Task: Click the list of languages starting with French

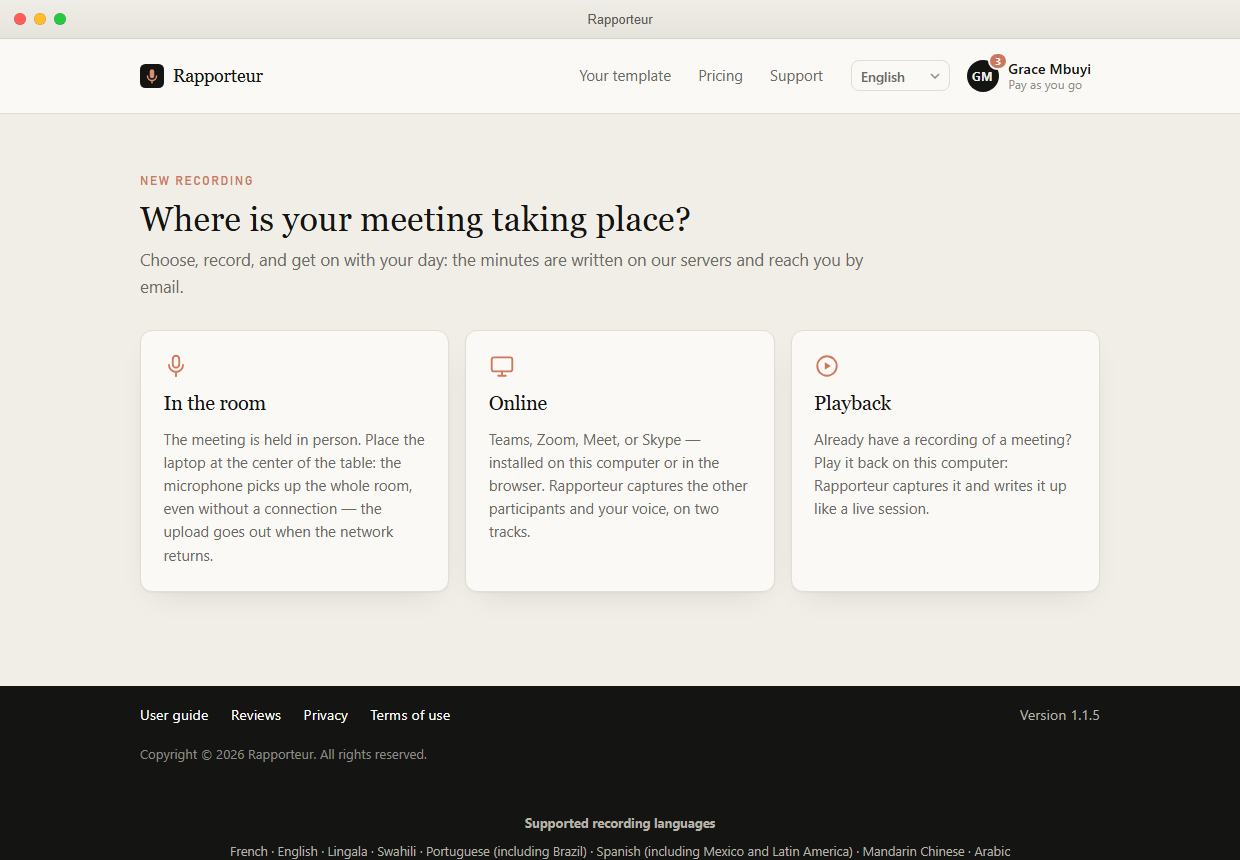Action: 620,852
